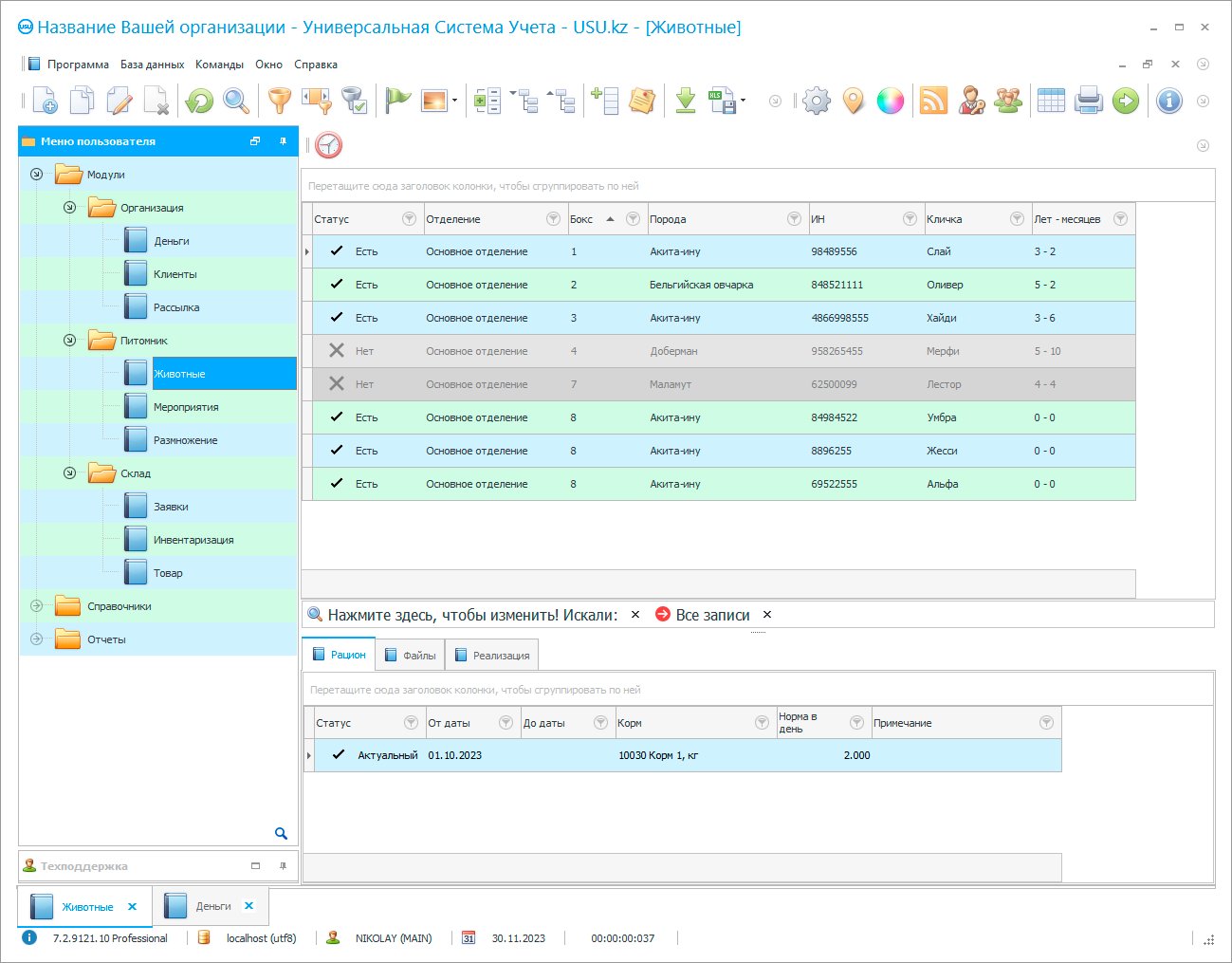The width and height of the screenshot is (1232, 963).
Task: Toggle status checkmark for Оливер row
Action: (x=337, y=285)
